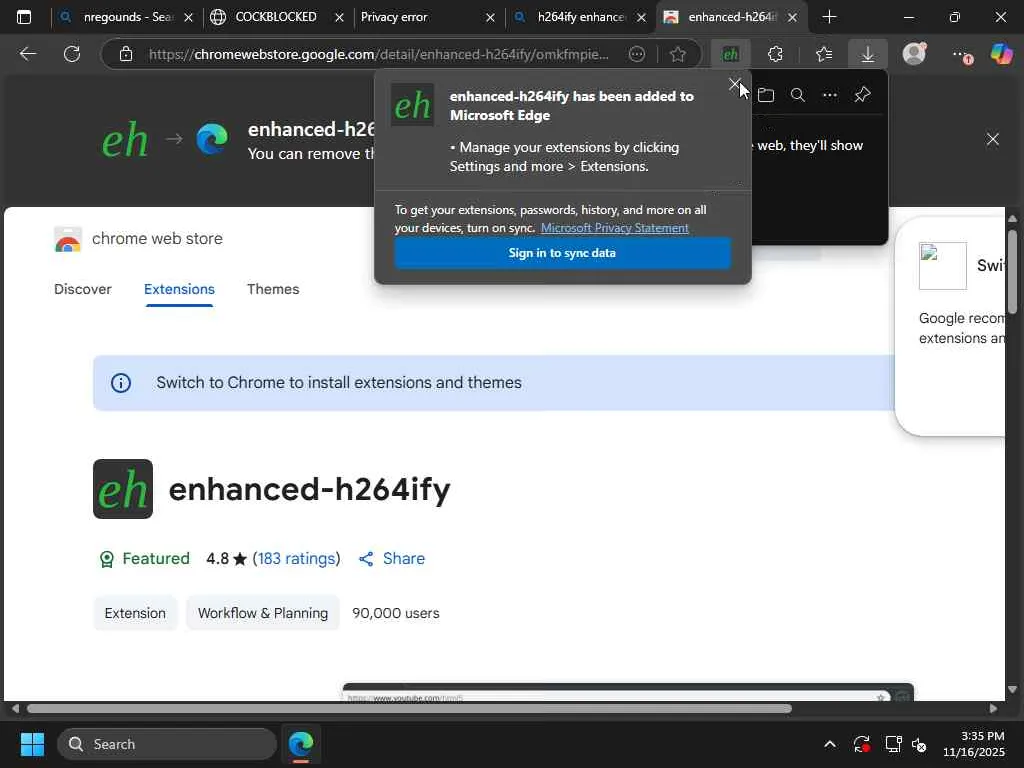Switch to the COCKBLOCKED tab
1024x768 pixels.
[276, 17]
